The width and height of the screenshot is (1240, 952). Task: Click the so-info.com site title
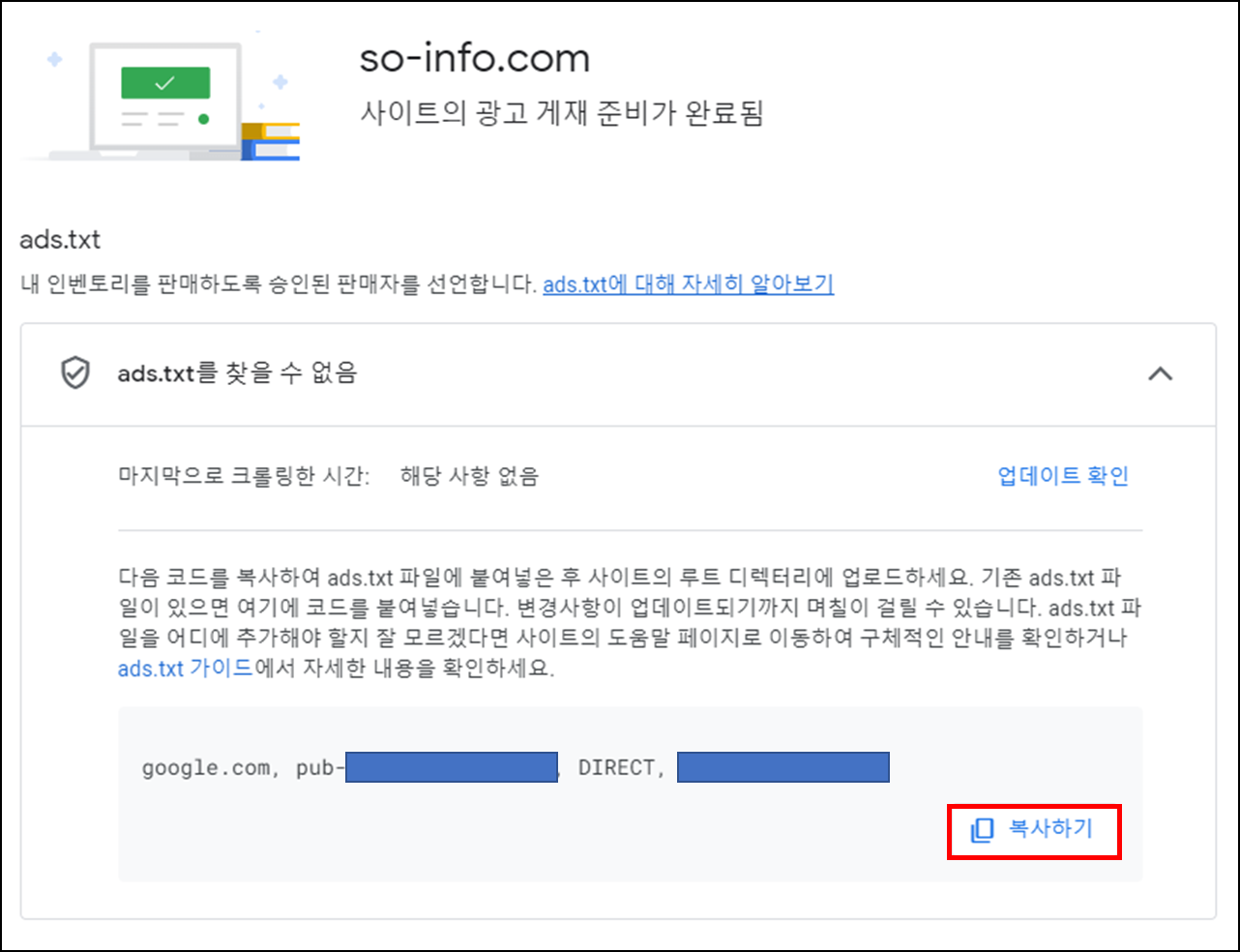click(x=474, y=59)
